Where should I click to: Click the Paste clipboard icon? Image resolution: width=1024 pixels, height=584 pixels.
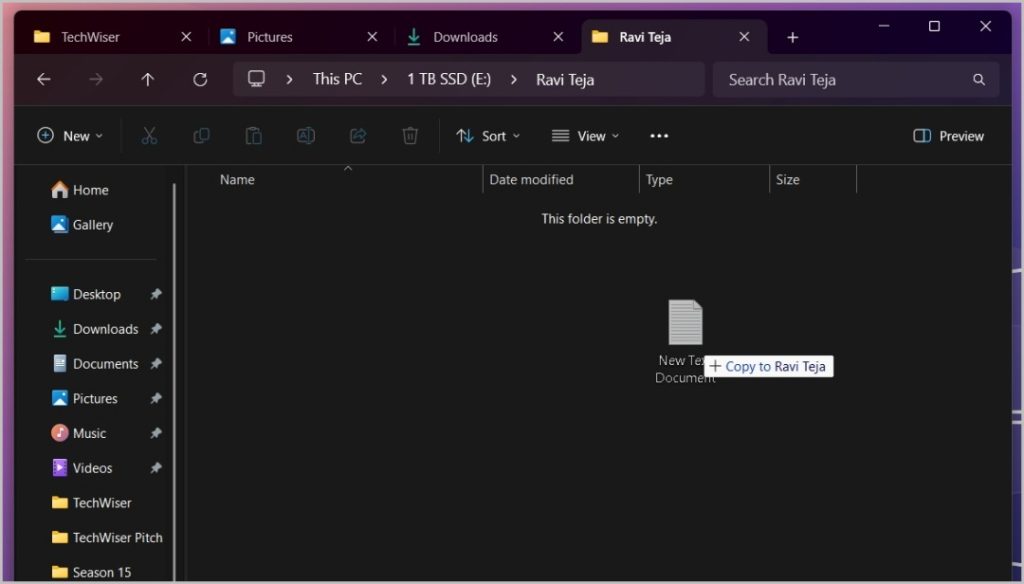253,136
